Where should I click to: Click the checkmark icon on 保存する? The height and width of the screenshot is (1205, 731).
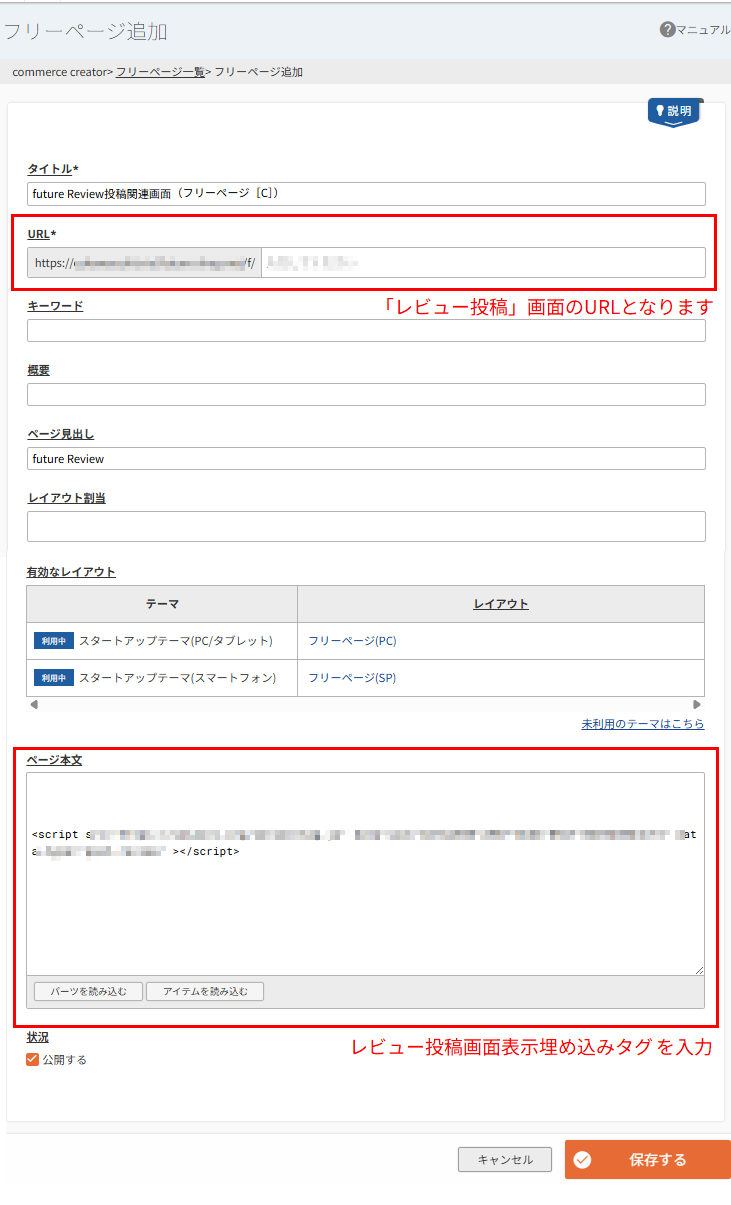(x=583, y=1160)
